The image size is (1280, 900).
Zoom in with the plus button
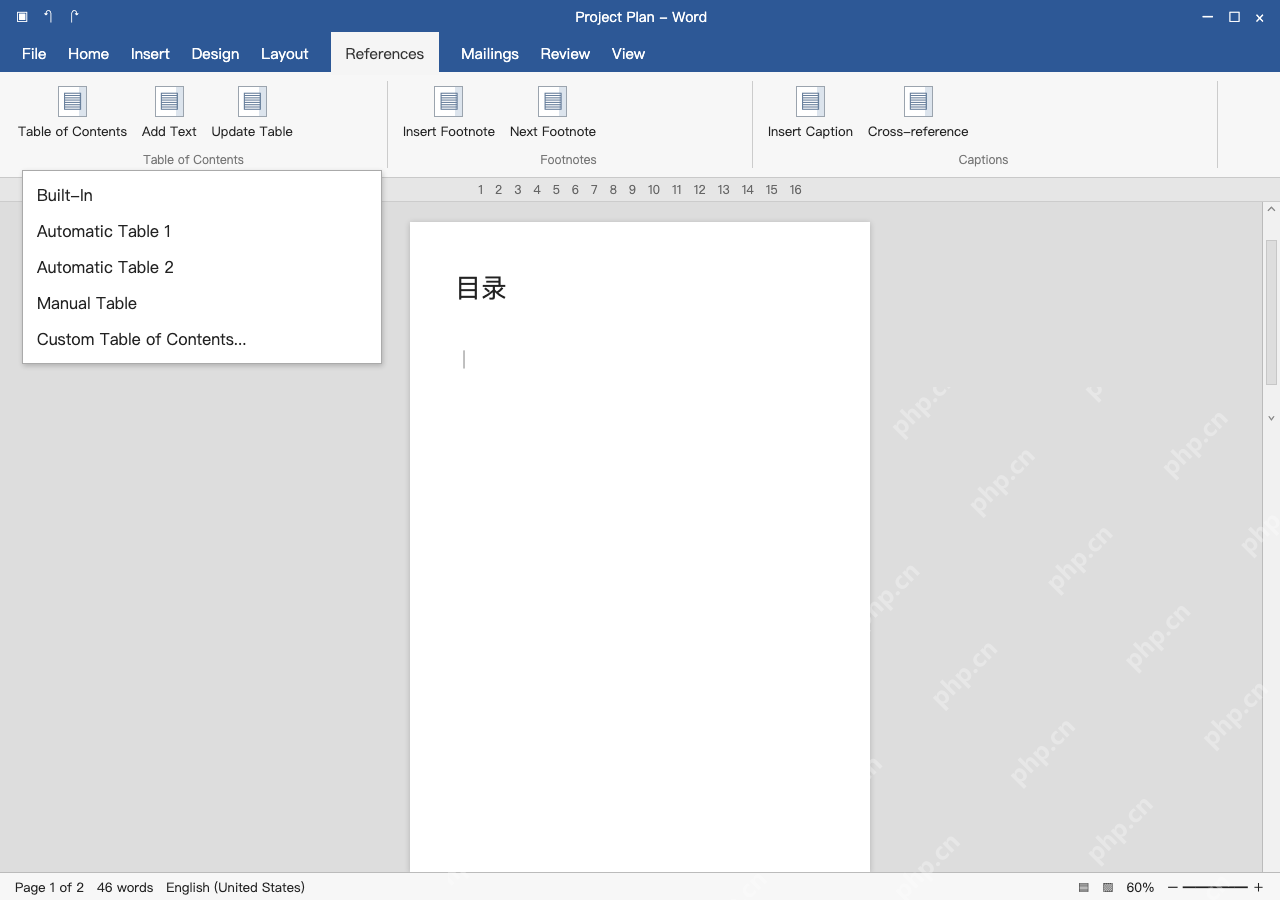point(1258,887)
